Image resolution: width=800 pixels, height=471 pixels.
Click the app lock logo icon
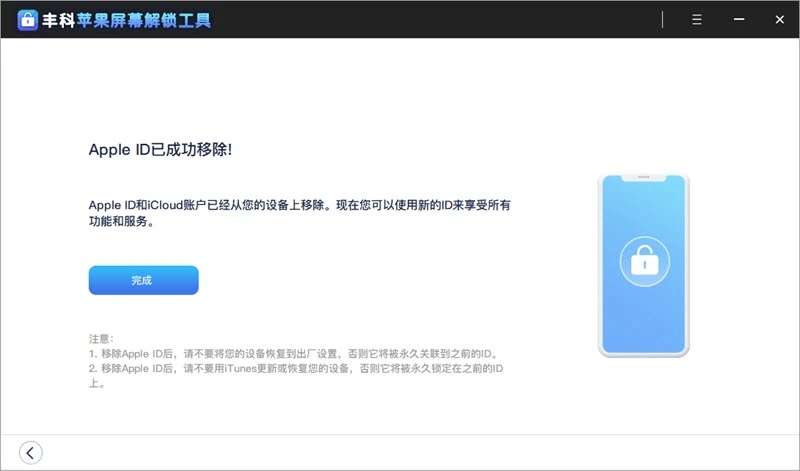pyautogui.click(x=28, y=20)
